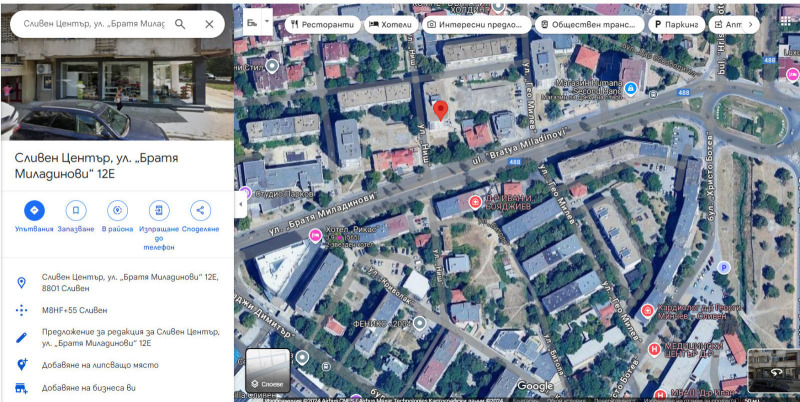
Task: Save the place with the Запазване icon
Action: [76, 210]
